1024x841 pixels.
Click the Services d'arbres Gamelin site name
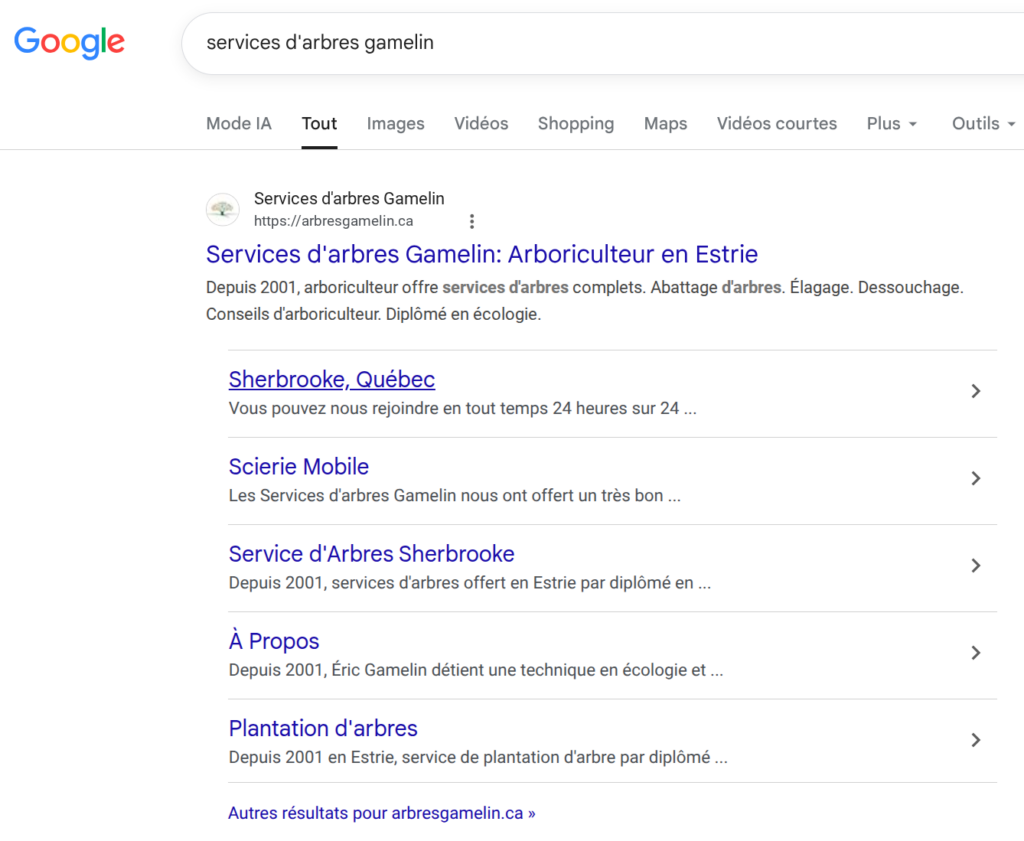[349, 198]
